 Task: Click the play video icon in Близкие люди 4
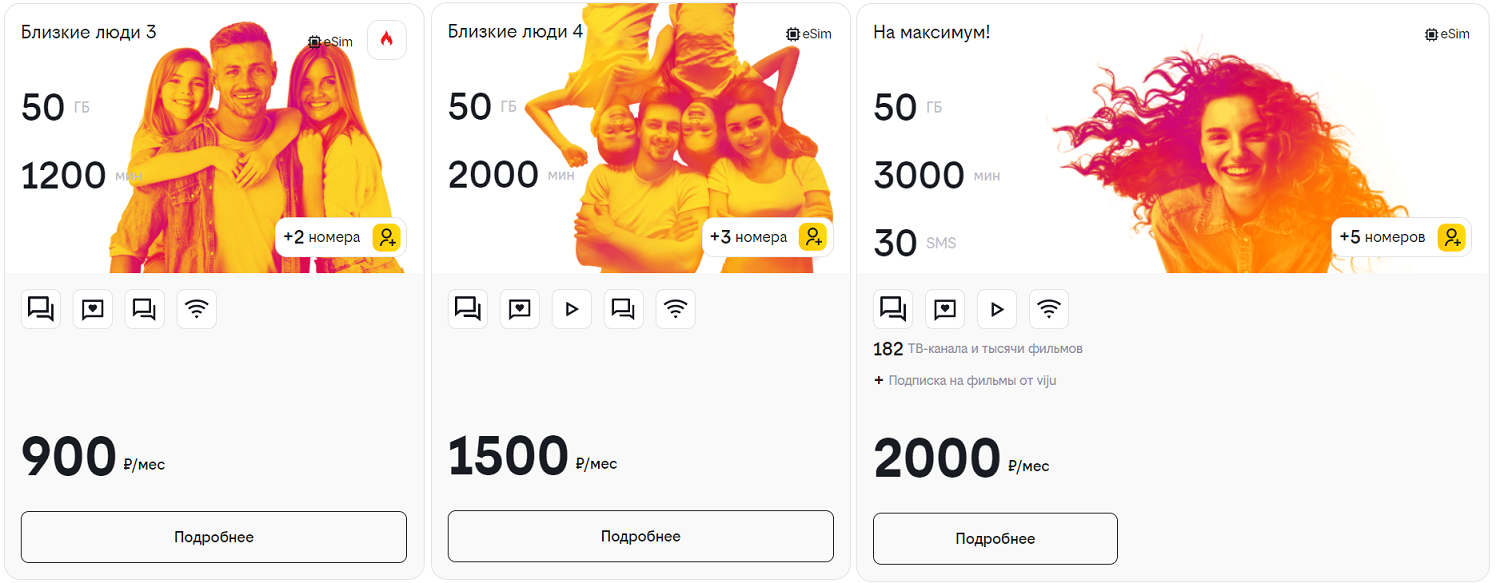(572, 309)
